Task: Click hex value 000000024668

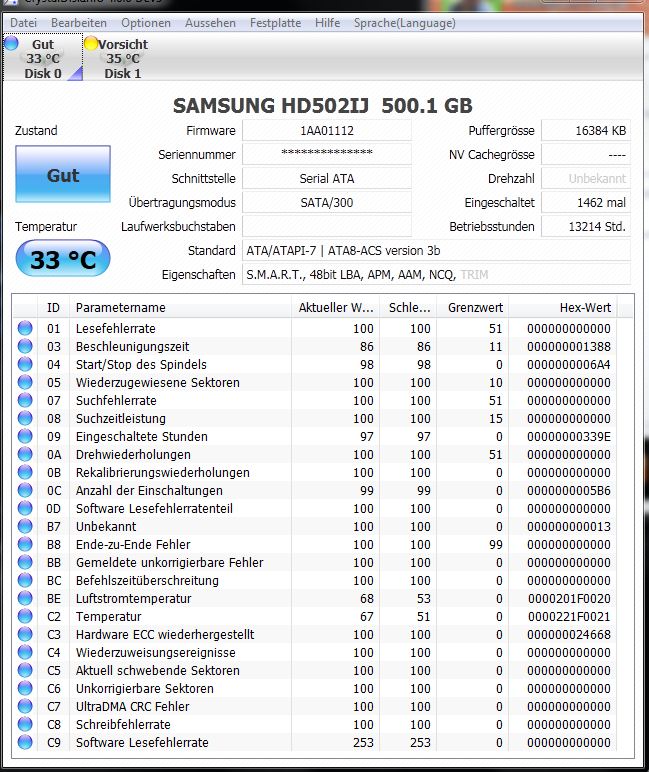Action: click(569, 634)
